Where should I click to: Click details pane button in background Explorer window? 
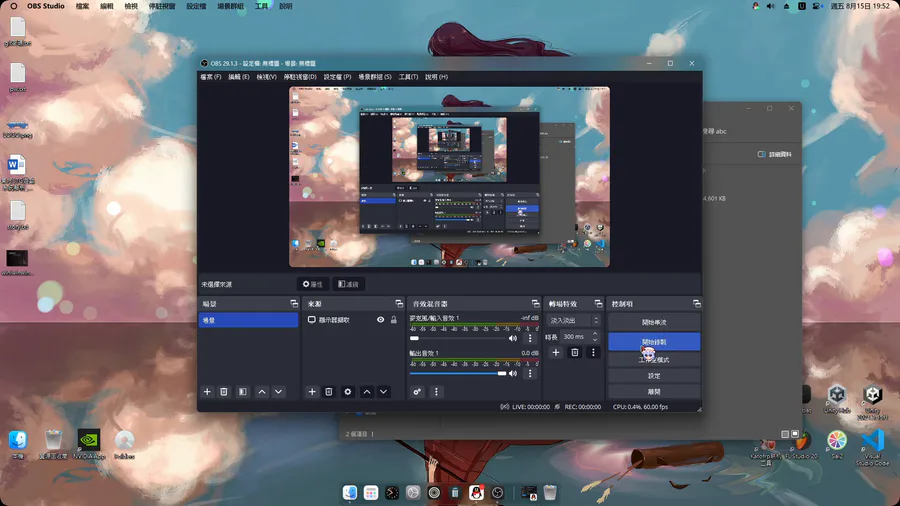(775, 154)
